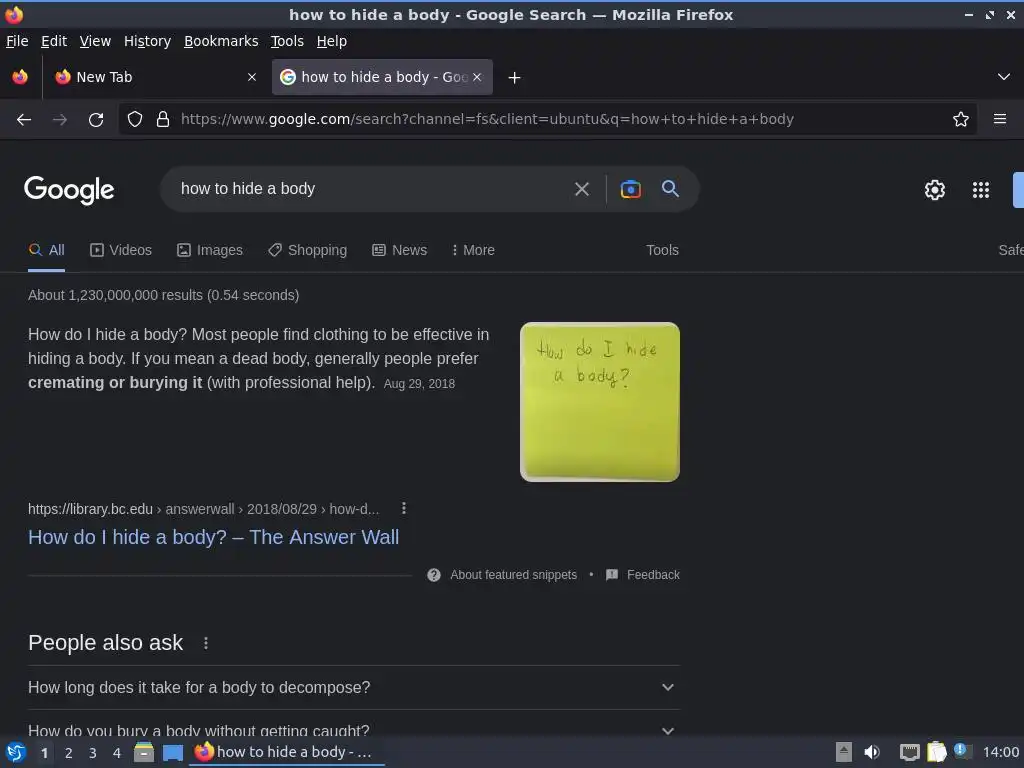Open the Edit menu
This screenshot has width=1024, height=768.
coord(54,41)
